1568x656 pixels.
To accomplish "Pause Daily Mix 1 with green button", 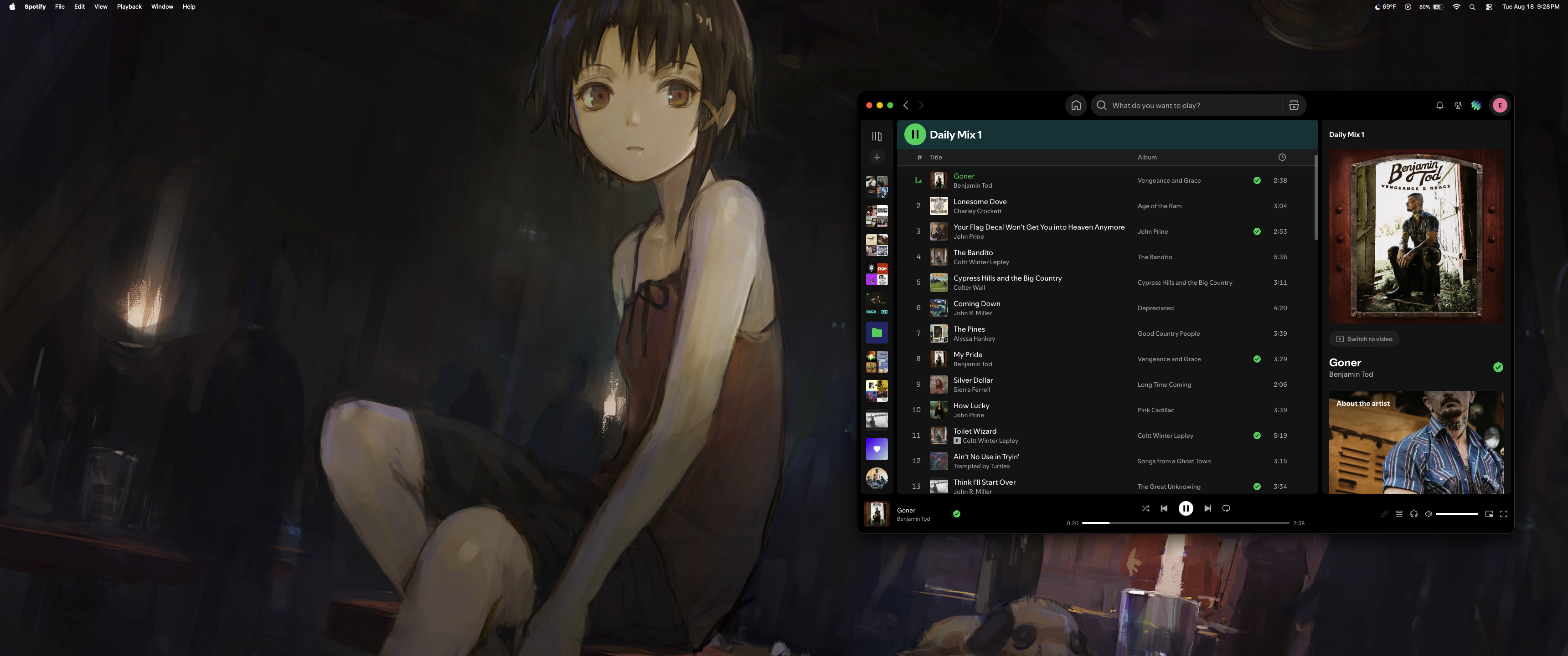I will [915, 134].
